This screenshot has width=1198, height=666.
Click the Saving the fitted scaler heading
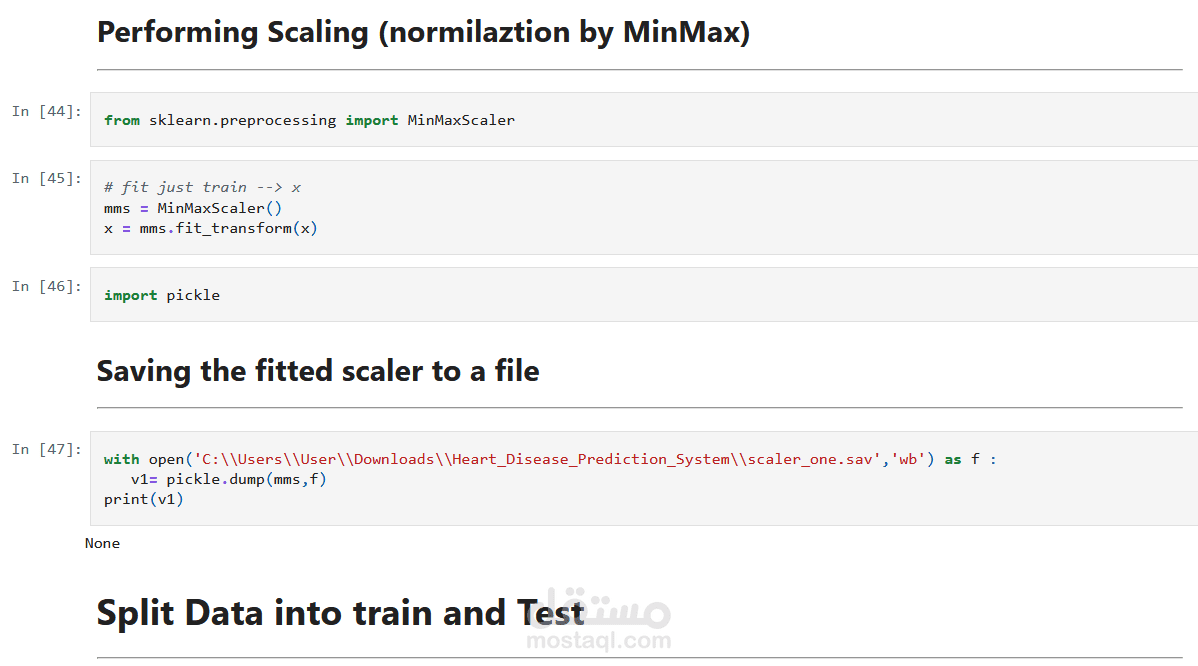click(318, 371)
